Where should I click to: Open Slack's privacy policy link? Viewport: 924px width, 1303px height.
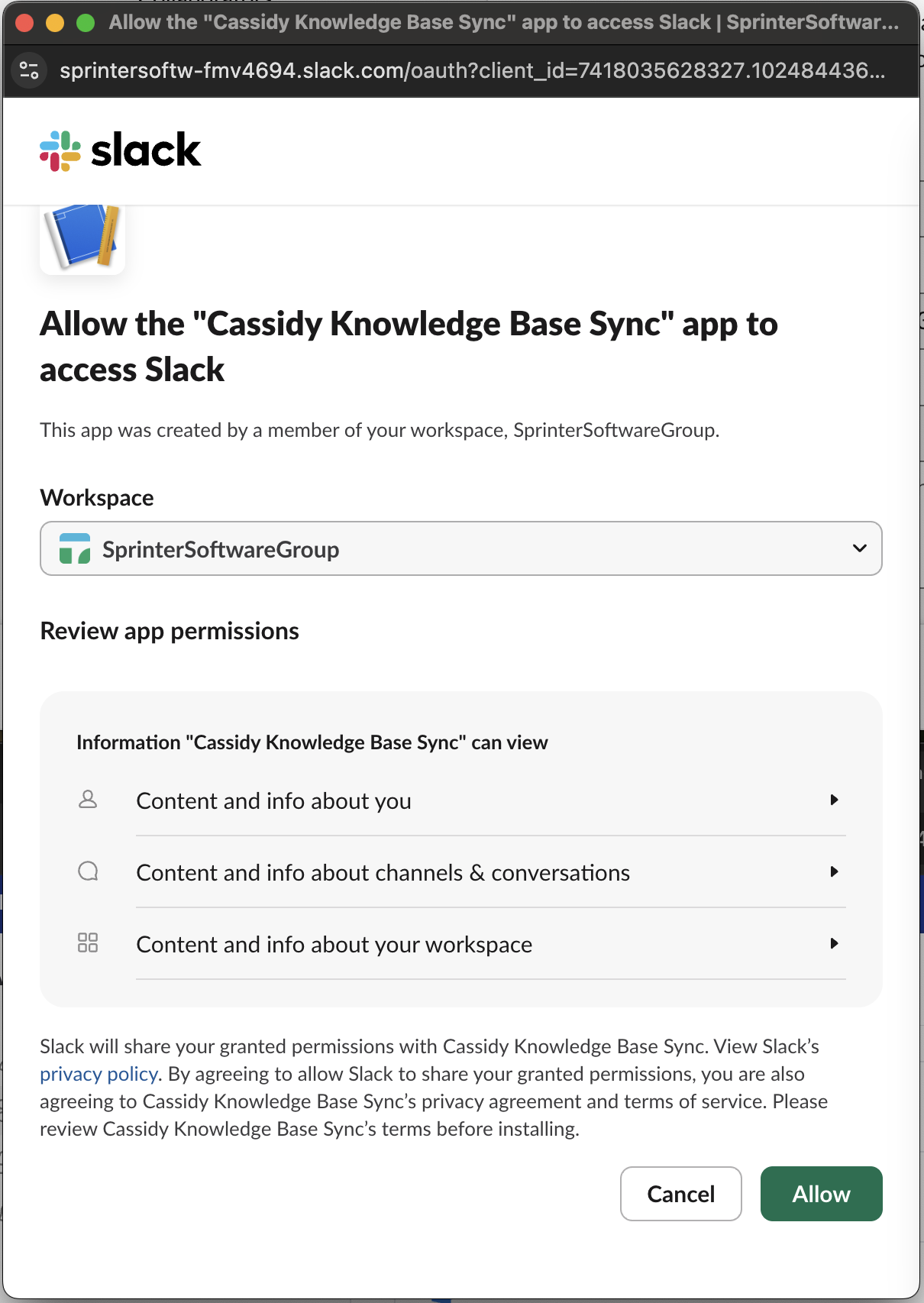[x=99, y=1074]
